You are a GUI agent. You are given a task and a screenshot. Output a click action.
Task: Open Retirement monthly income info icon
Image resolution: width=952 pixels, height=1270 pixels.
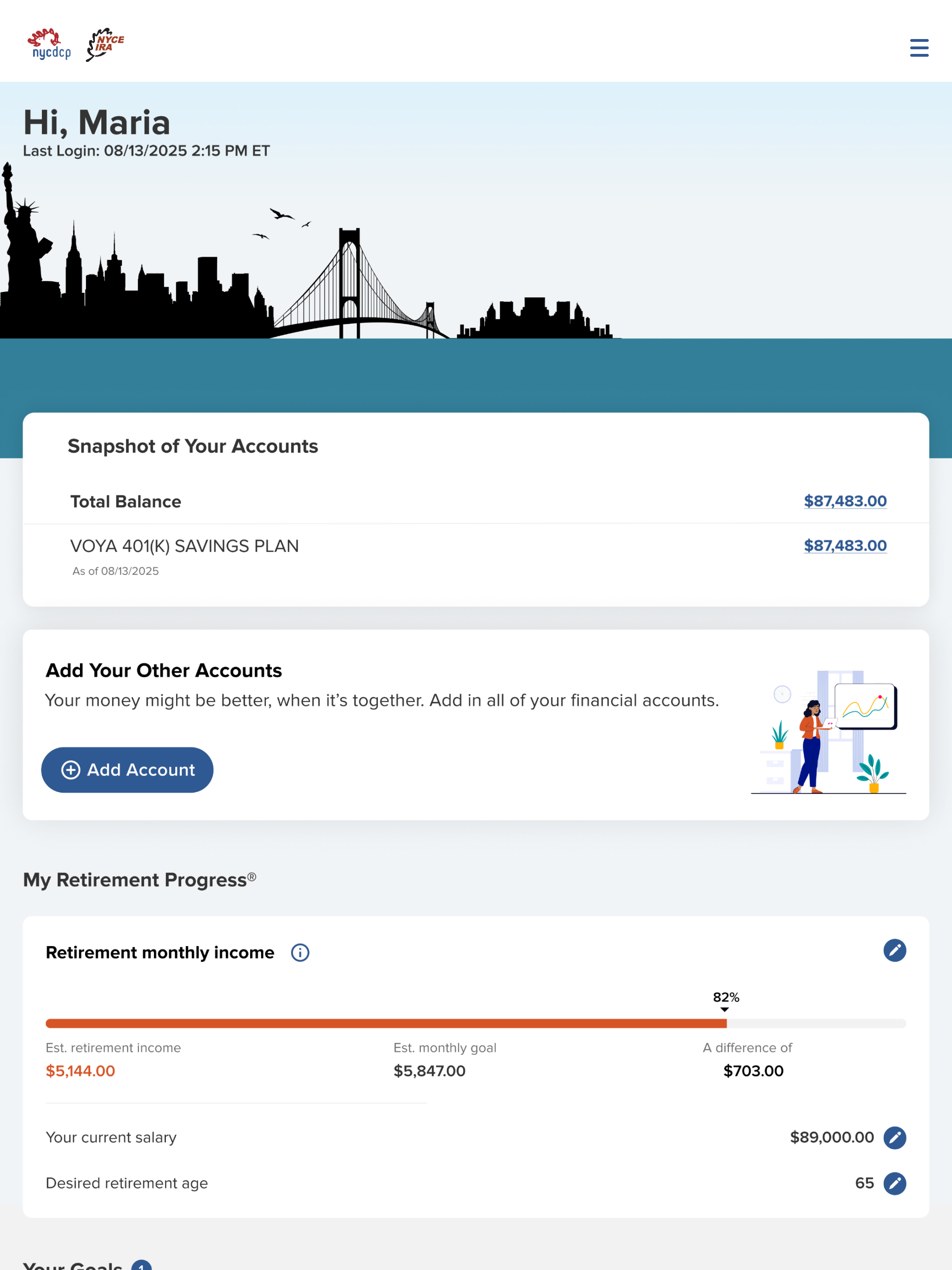coord(300,952)
